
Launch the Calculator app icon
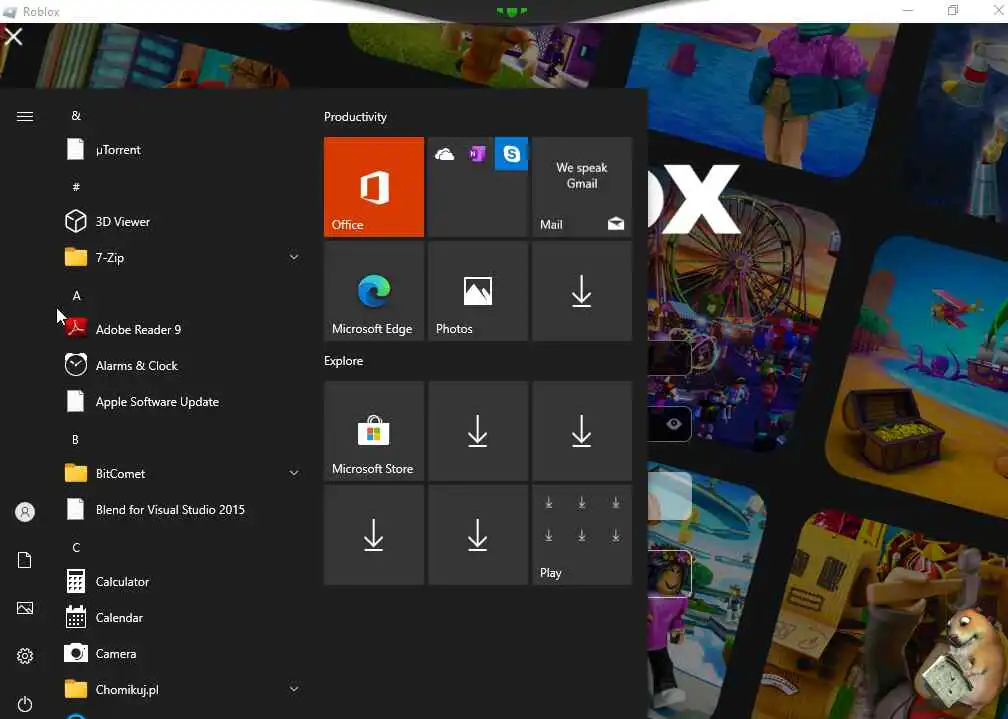point(76,581)
